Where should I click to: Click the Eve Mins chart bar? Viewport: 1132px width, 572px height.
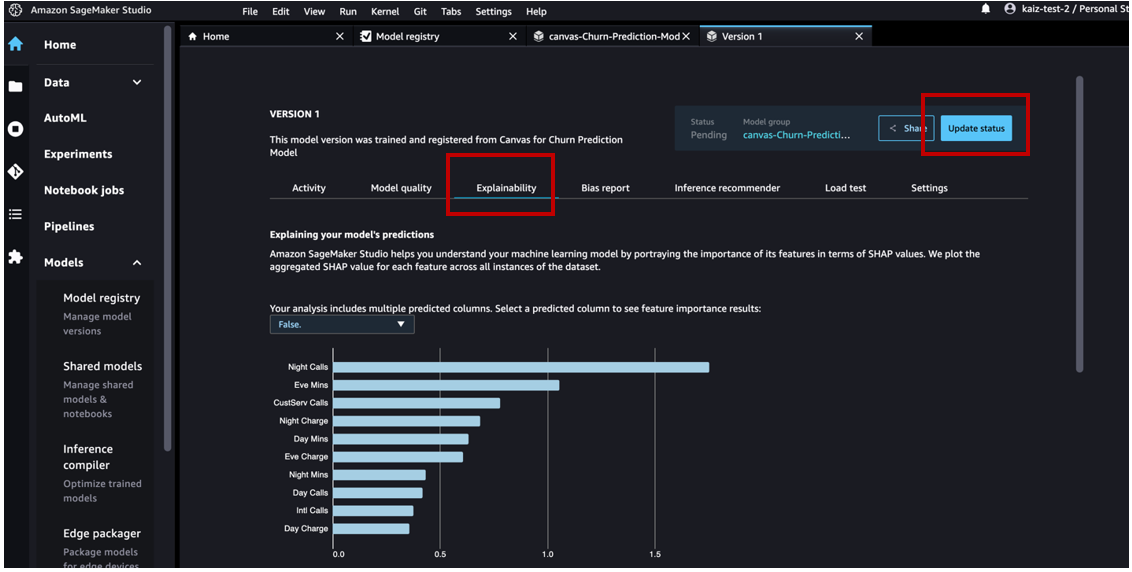(x=446, y=385)
